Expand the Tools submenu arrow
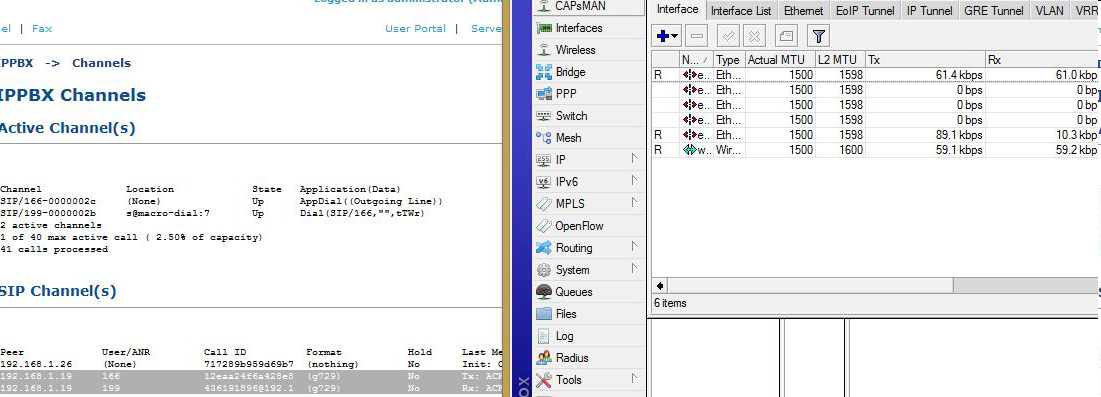This screenshot has height=397, width=1101. click(x=634, y=378)
